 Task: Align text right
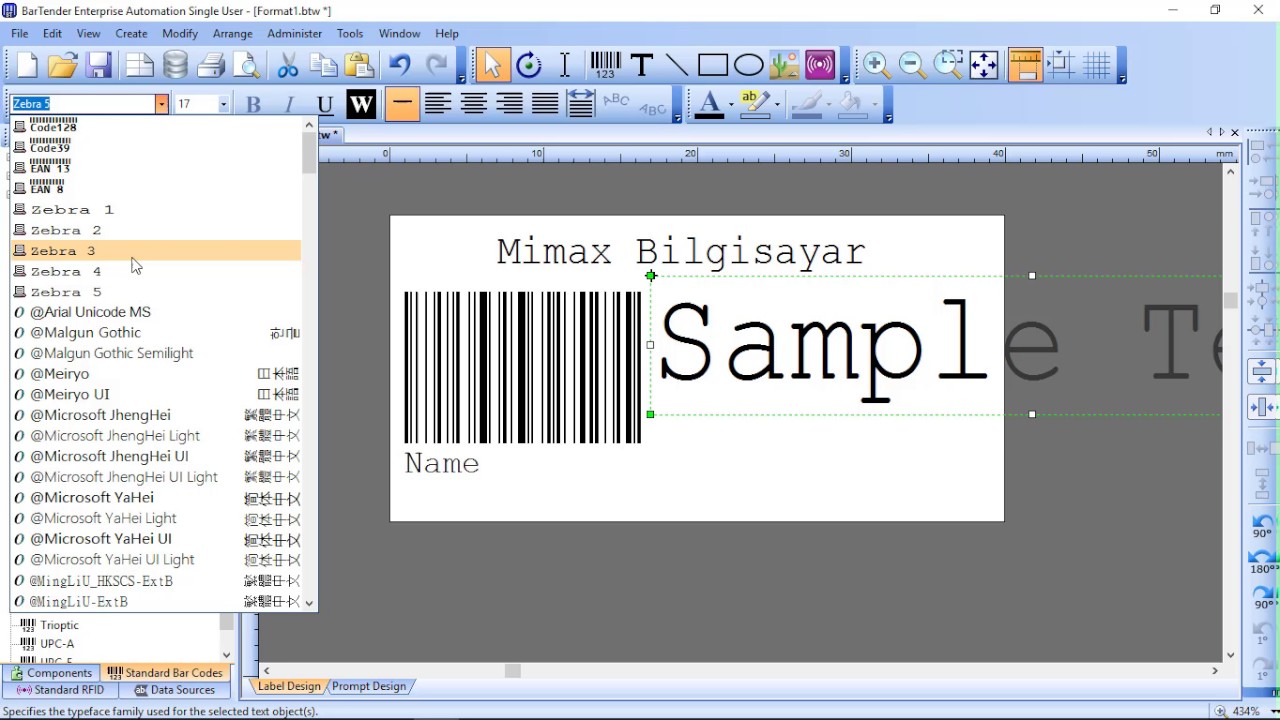tap(509, 104)
